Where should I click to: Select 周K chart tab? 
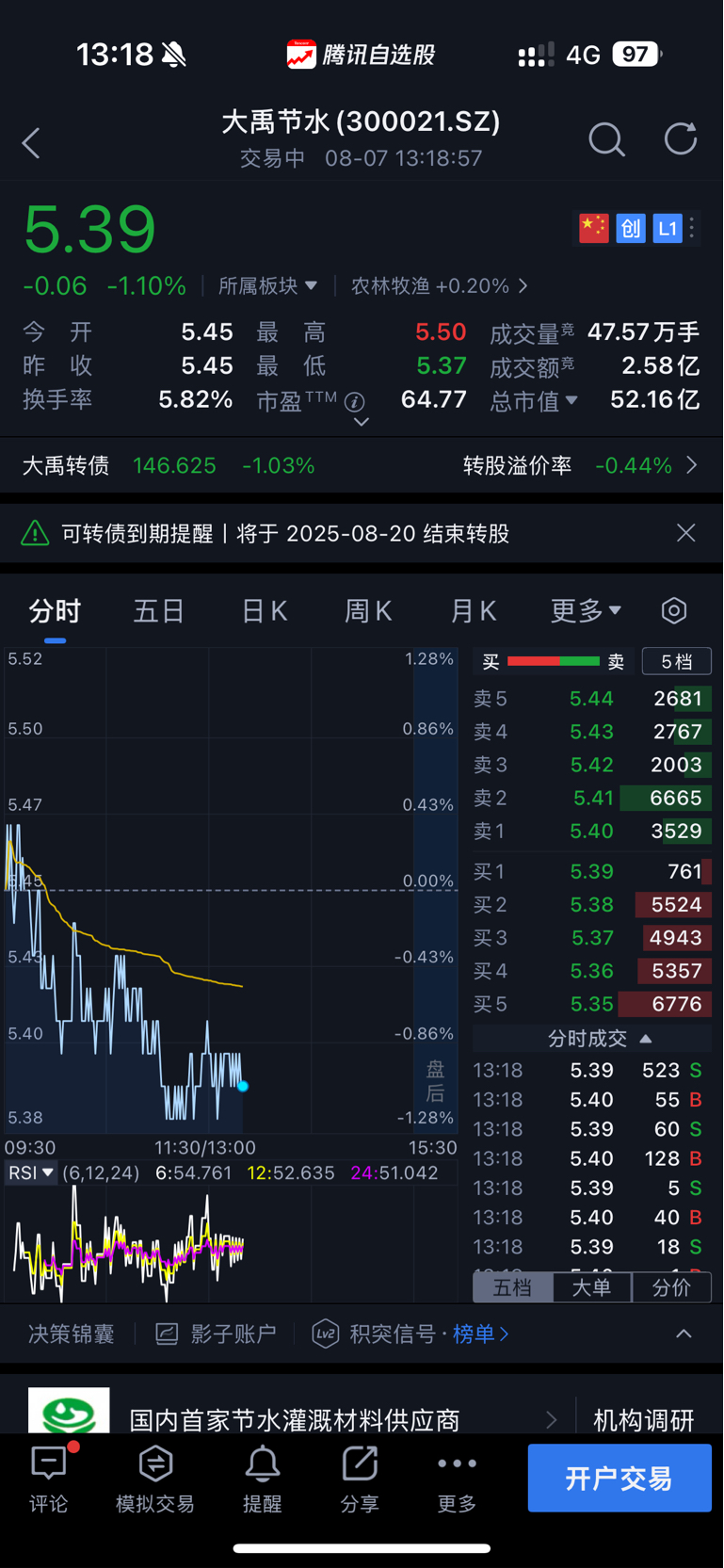[x=368, y=610]
